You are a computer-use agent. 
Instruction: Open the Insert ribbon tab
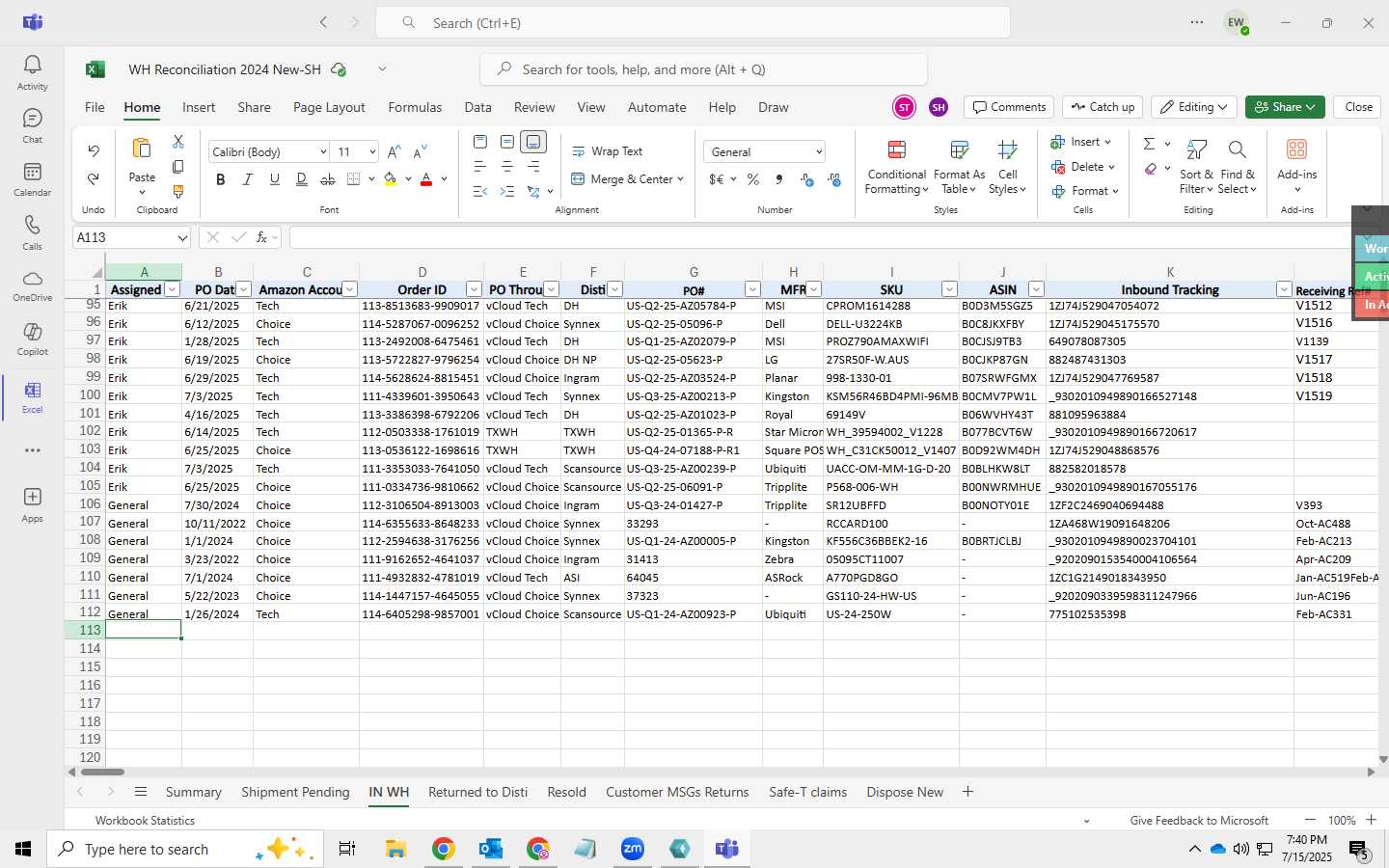pos(199,107)
